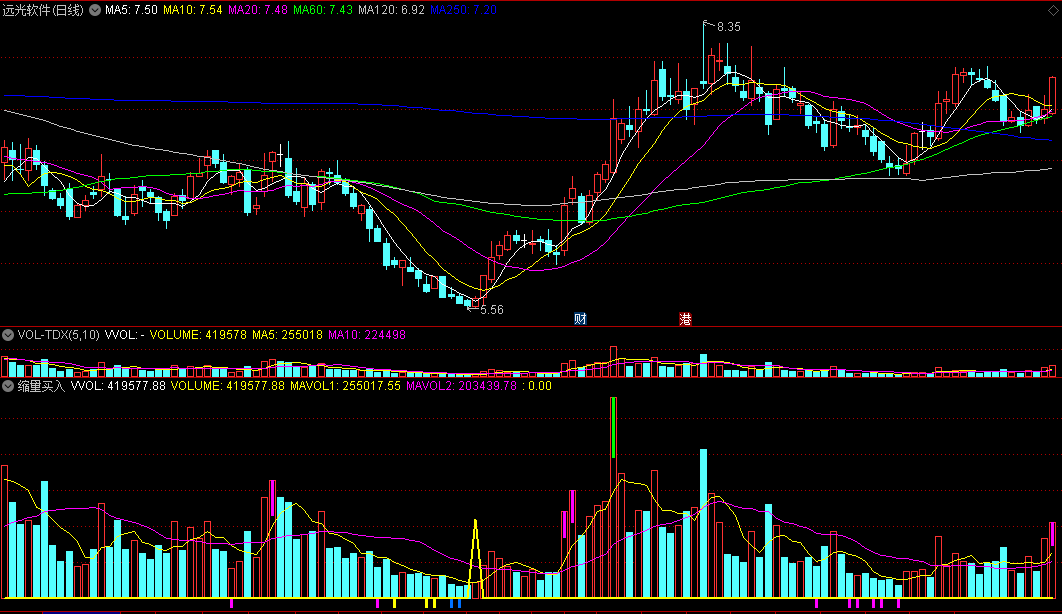Click the MA10: 224498 volume label

pos(367,334)
